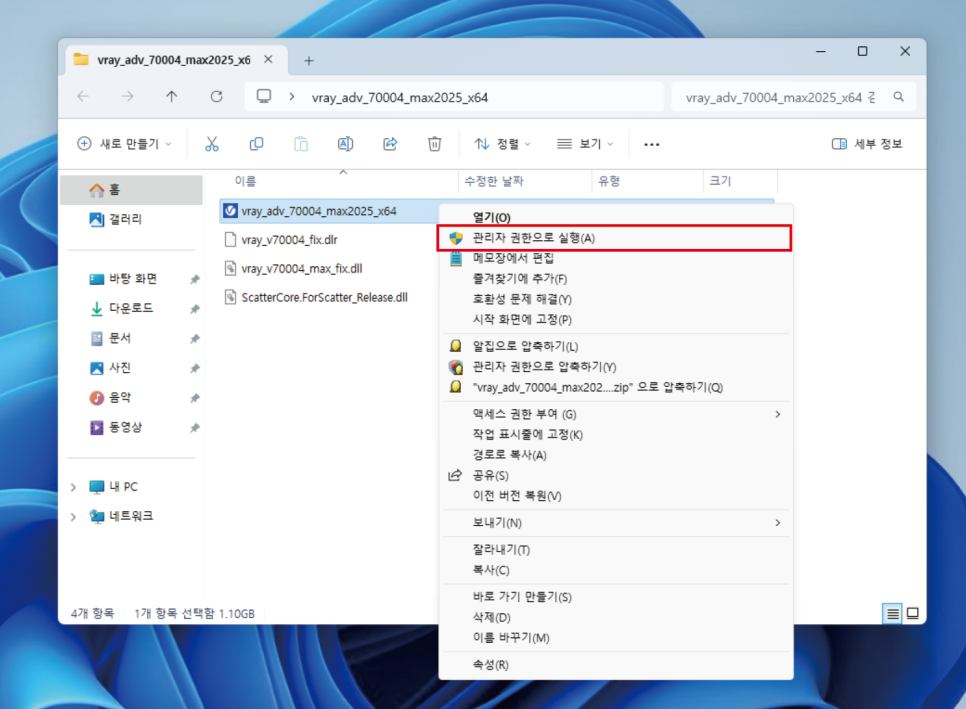Click the Copy icon in toolbar
Screen dimensions: 966x709
pos(256,144)
